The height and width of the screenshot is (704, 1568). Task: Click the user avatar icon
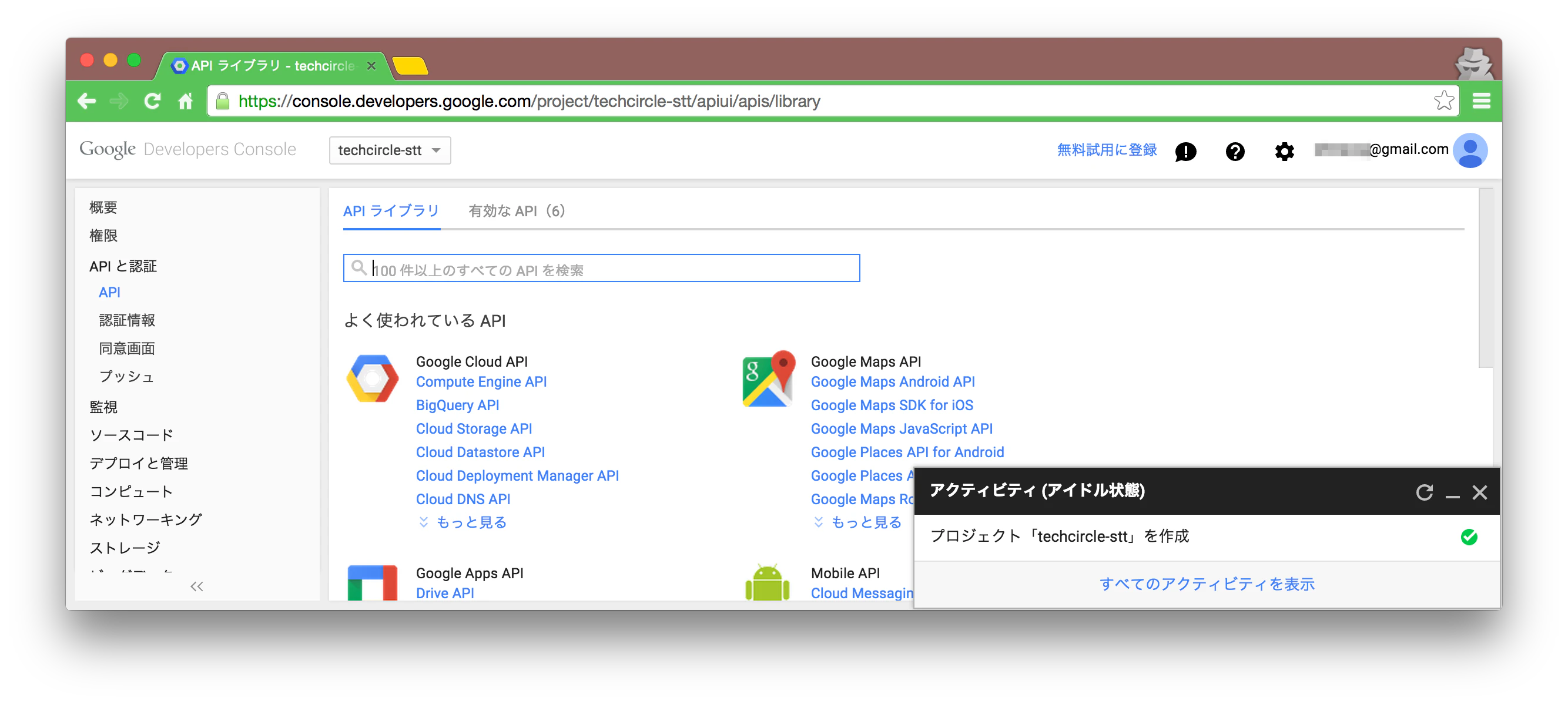pyautogui.click(x=1469, y=150)
